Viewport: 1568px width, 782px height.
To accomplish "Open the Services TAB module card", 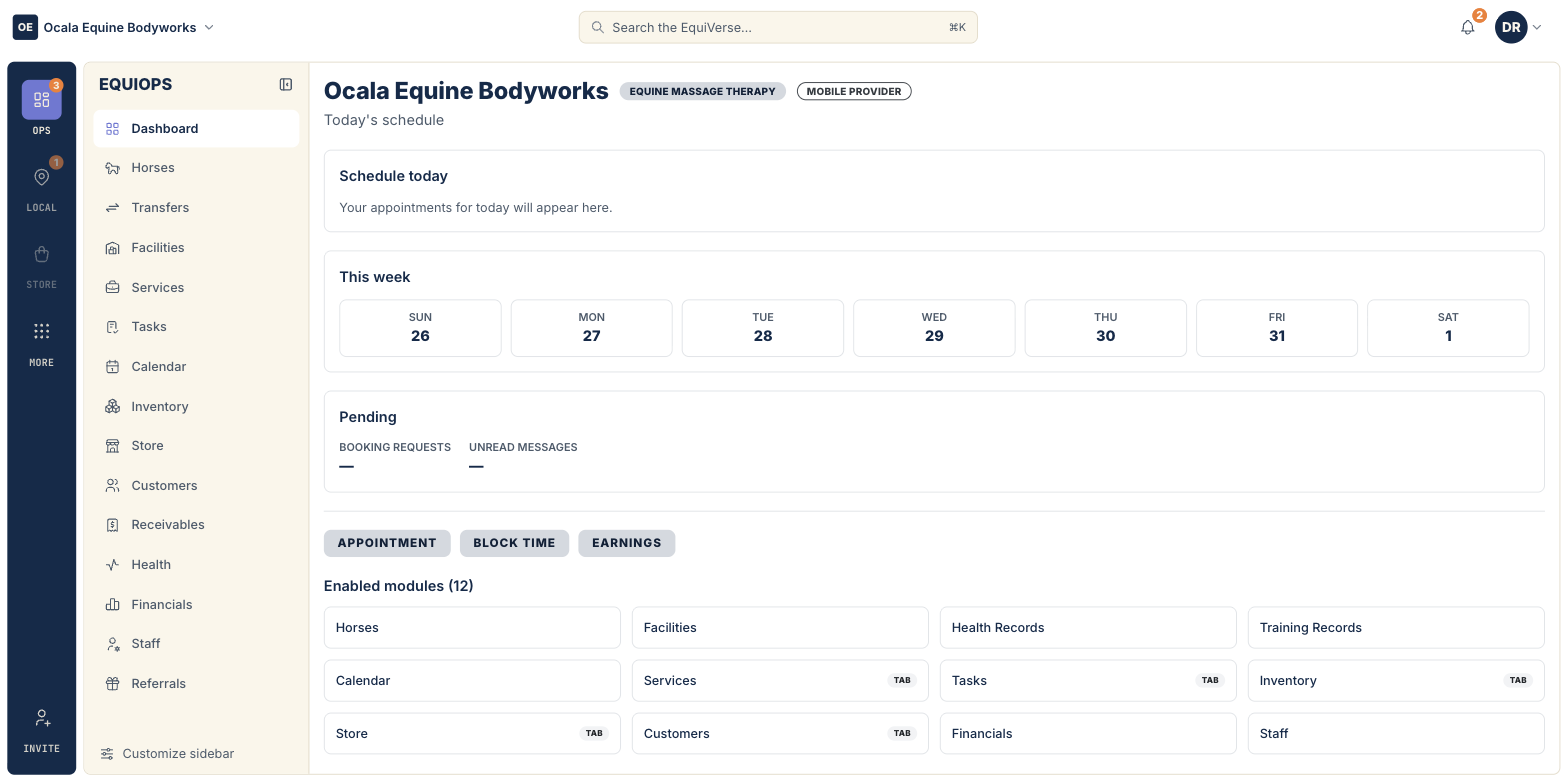I will pyautogui.click(x=780, y=681).
